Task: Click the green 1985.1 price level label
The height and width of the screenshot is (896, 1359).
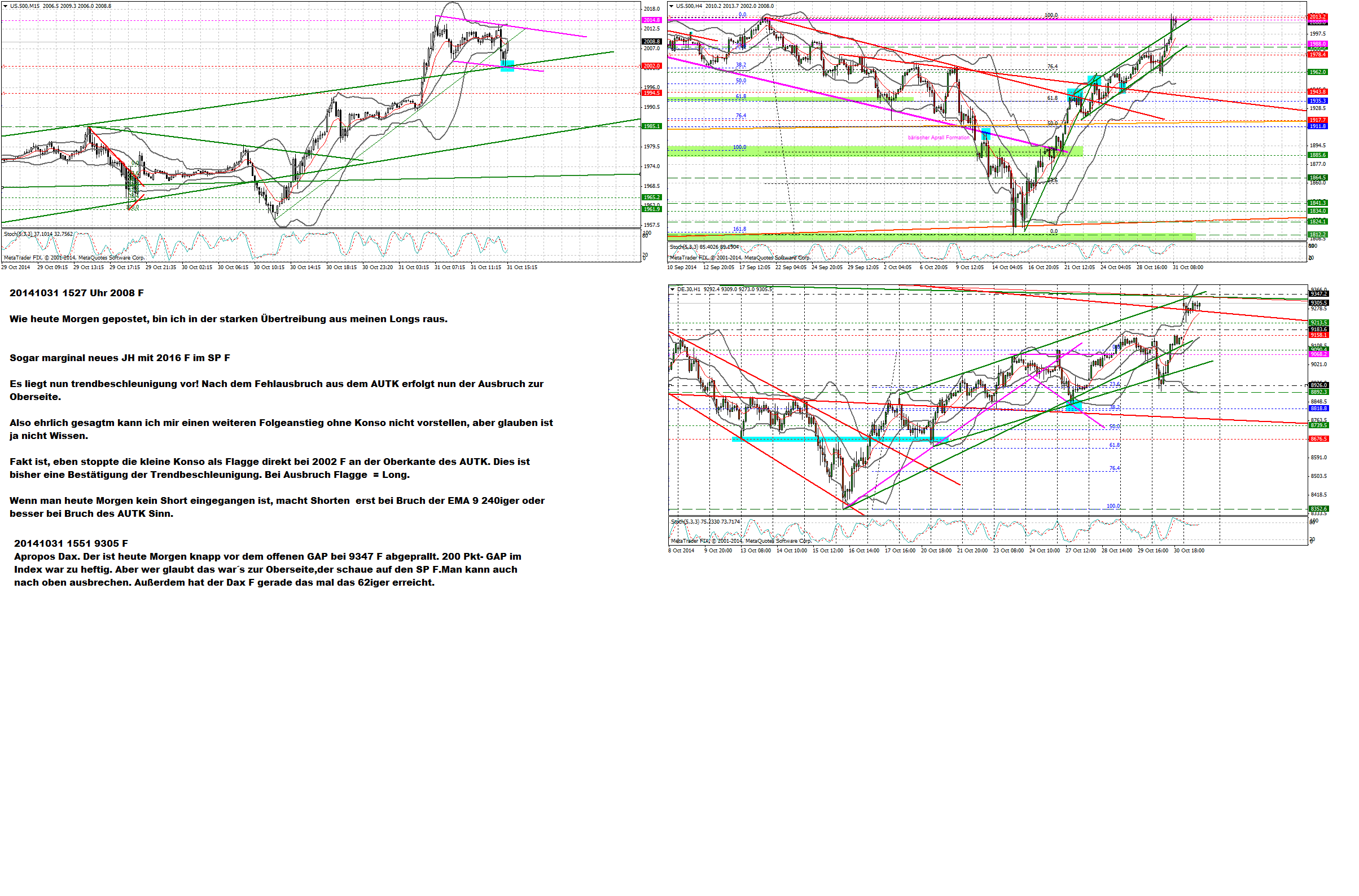Action: [651, 126]
